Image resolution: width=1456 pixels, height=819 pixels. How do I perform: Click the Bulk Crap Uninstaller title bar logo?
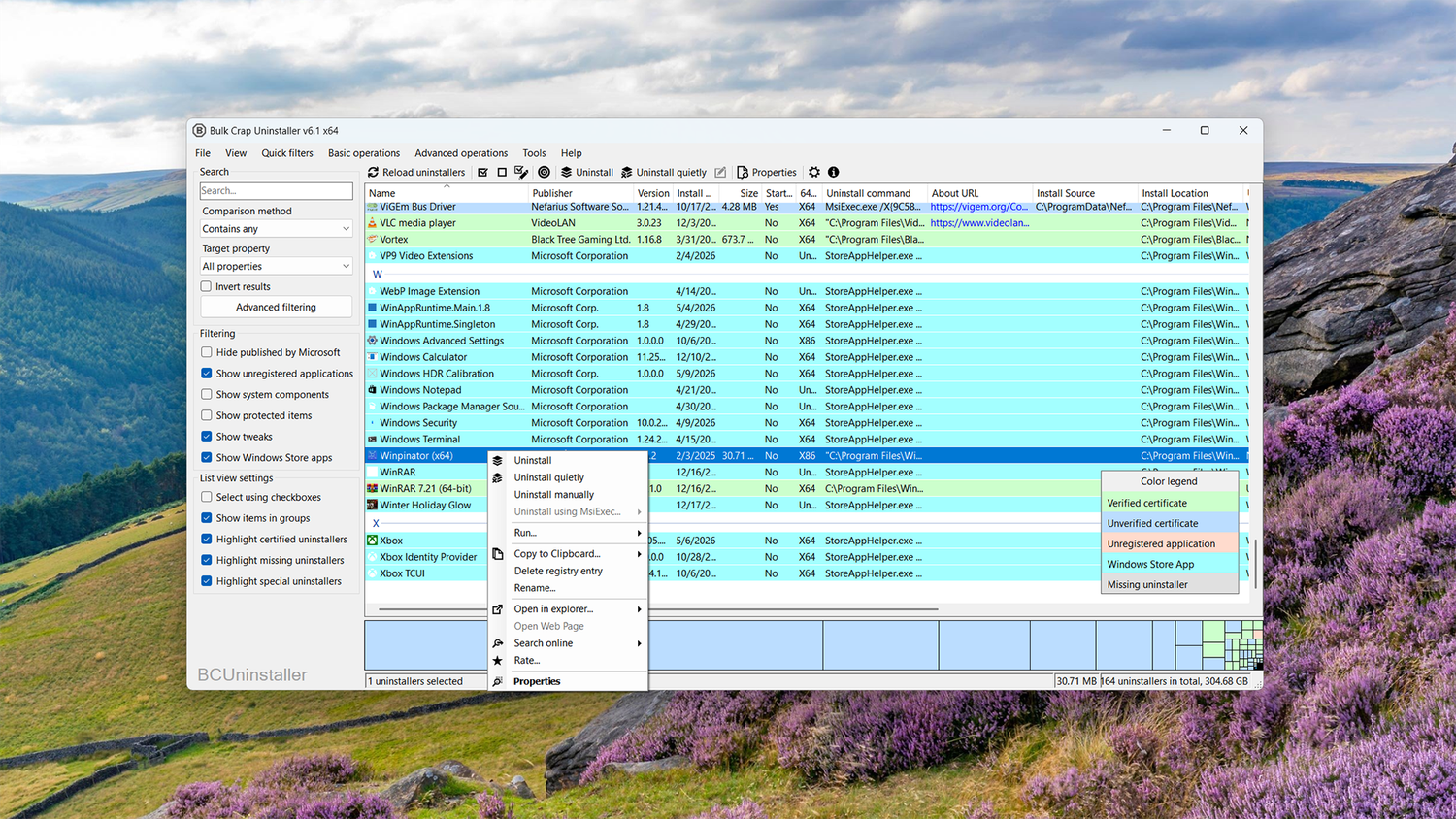(199, 130)
